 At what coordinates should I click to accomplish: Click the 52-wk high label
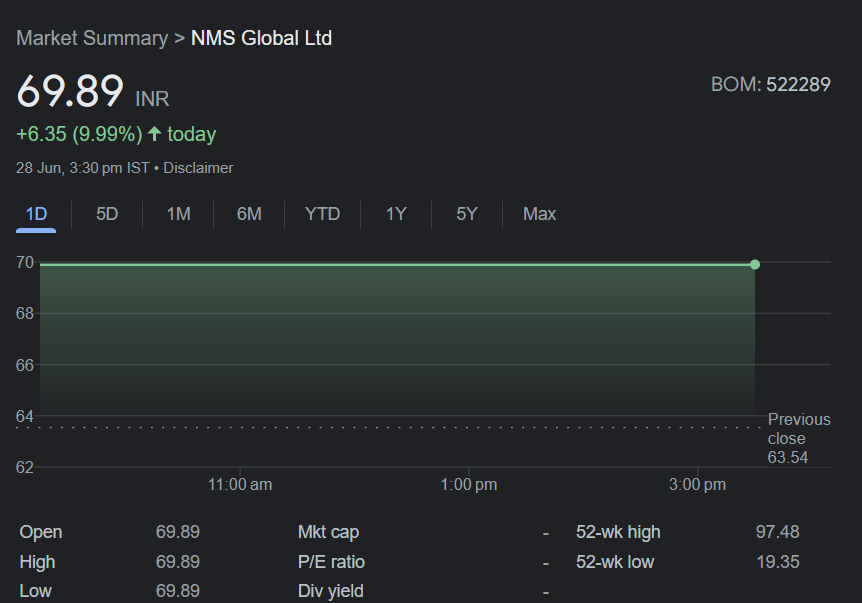tap(618, 532)
